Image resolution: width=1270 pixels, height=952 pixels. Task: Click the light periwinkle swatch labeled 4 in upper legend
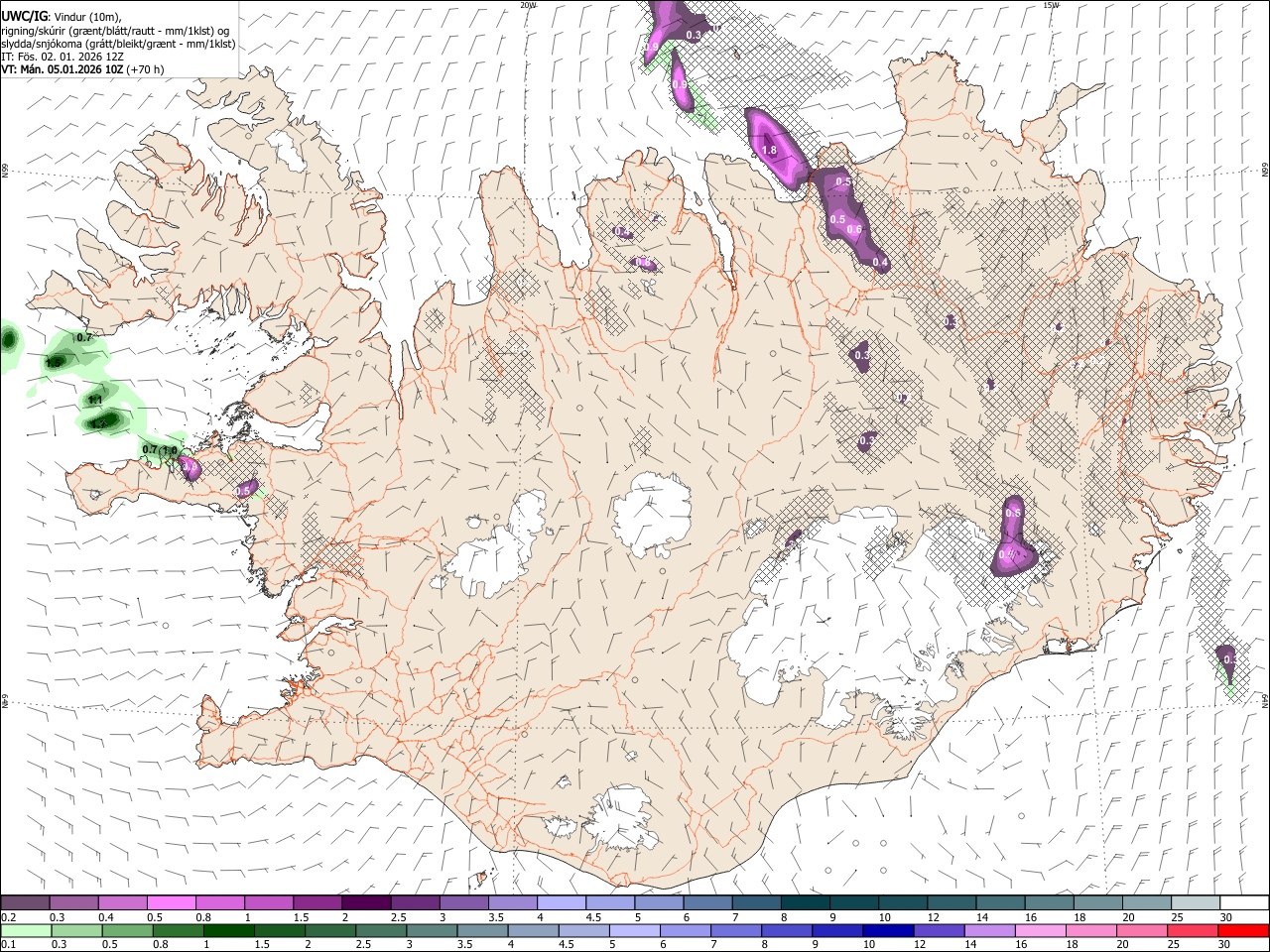(562, 902)
